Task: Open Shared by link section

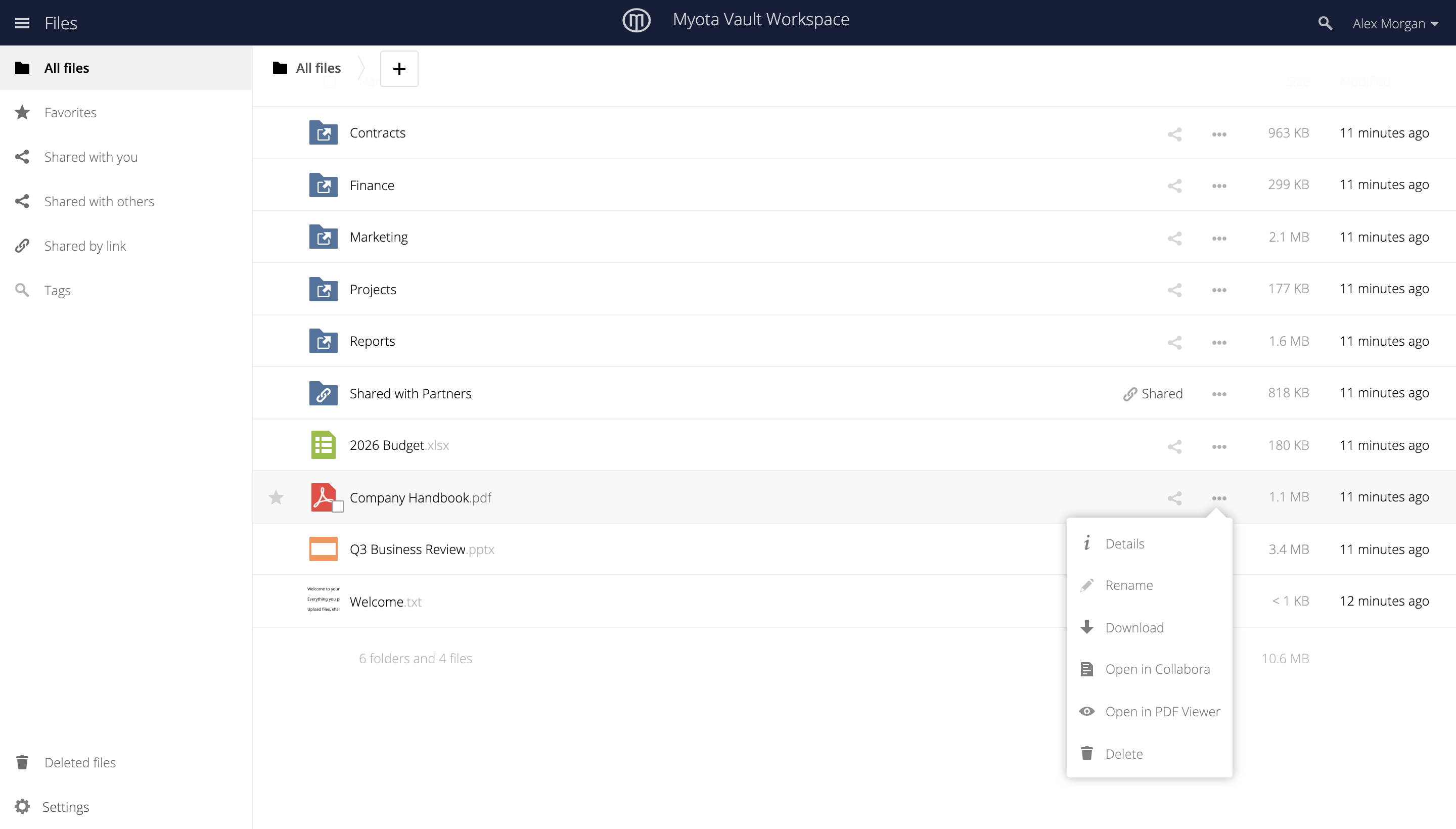Action: click(x=126, y=245)
